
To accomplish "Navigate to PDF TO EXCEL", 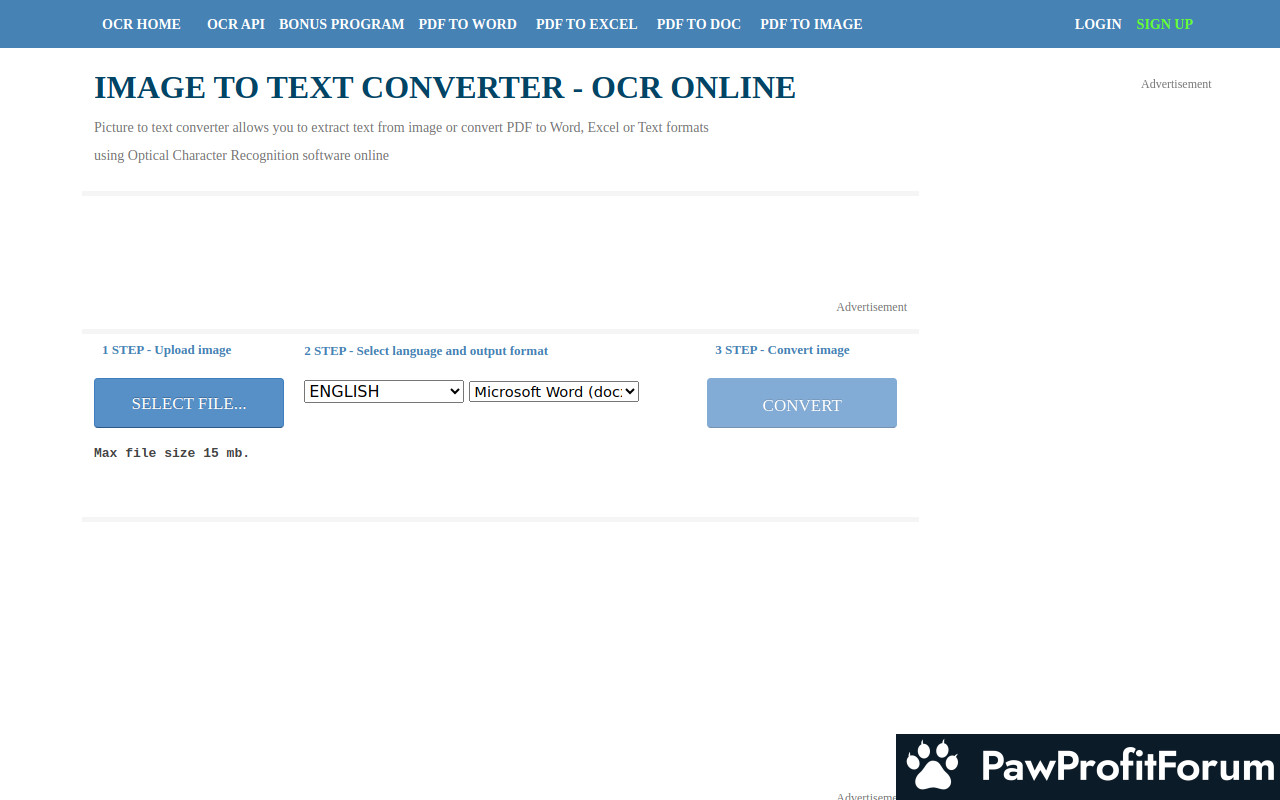I will (x=586, y=24).
